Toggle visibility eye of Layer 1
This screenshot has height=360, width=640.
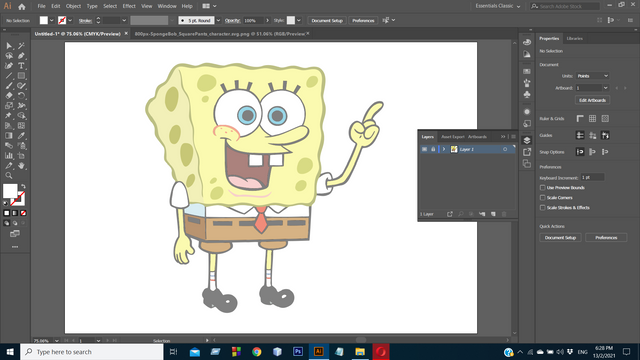tap(424, 149)
